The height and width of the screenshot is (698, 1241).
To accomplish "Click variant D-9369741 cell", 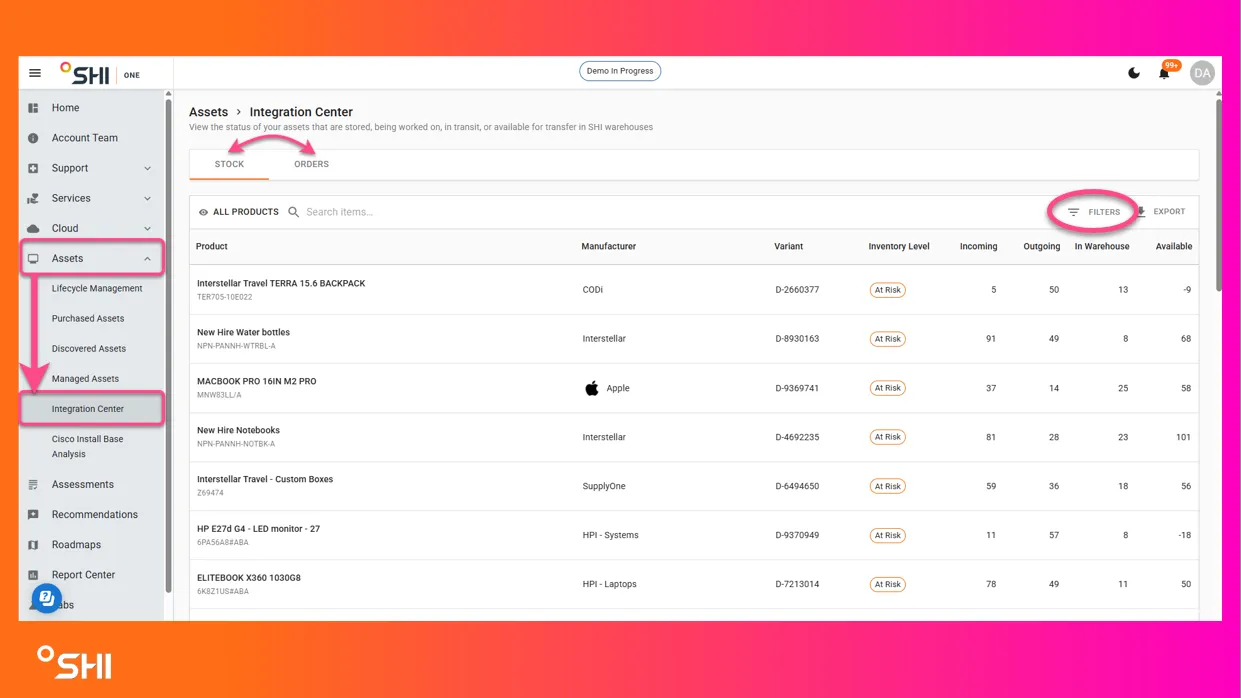I will pos(797,388).
